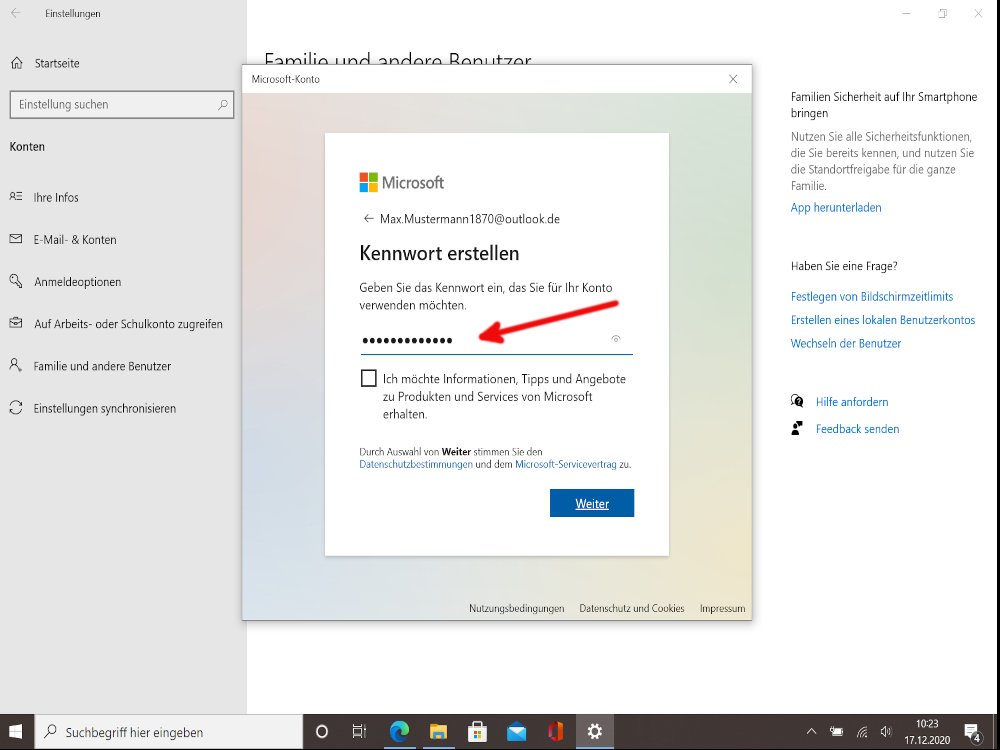1000x750 pixels.
Task: Click into the password input field
Action: tap(480, 340)
